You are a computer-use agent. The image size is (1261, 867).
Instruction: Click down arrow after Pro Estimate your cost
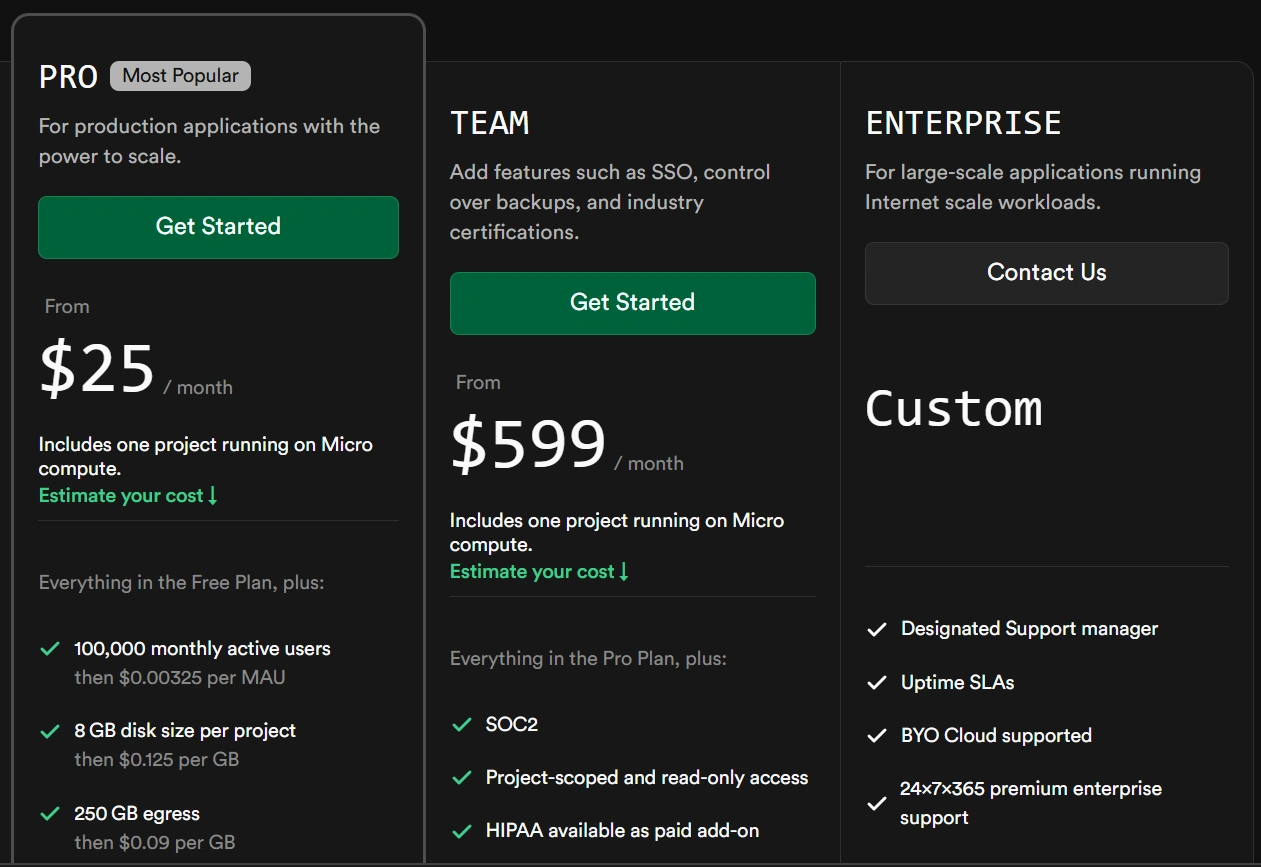point(212,496)
